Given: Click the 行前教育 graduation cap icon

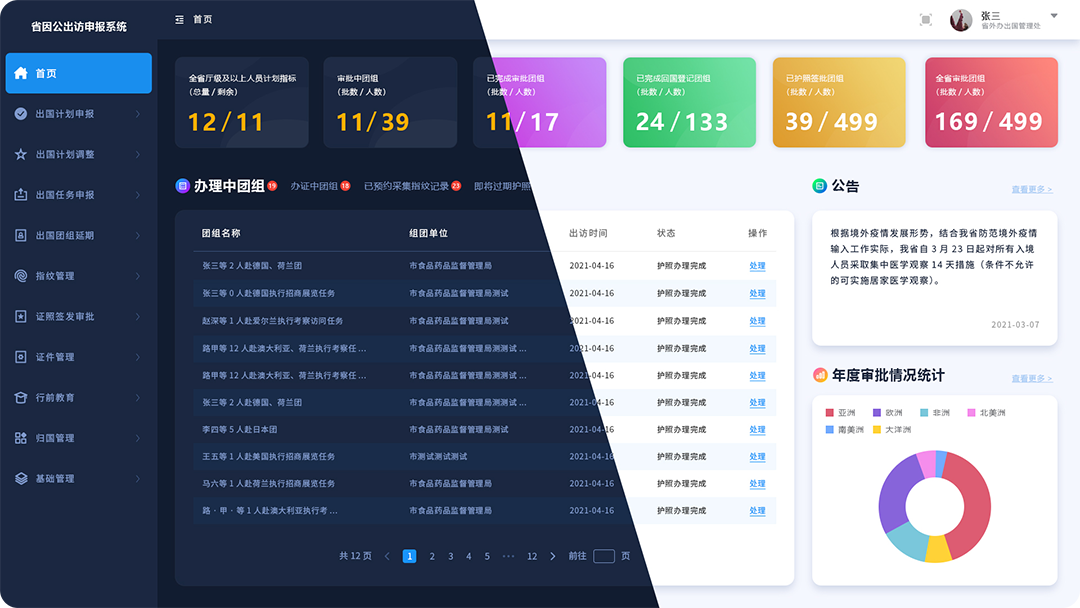Looking at the screenshot, I should click(21, 397).
